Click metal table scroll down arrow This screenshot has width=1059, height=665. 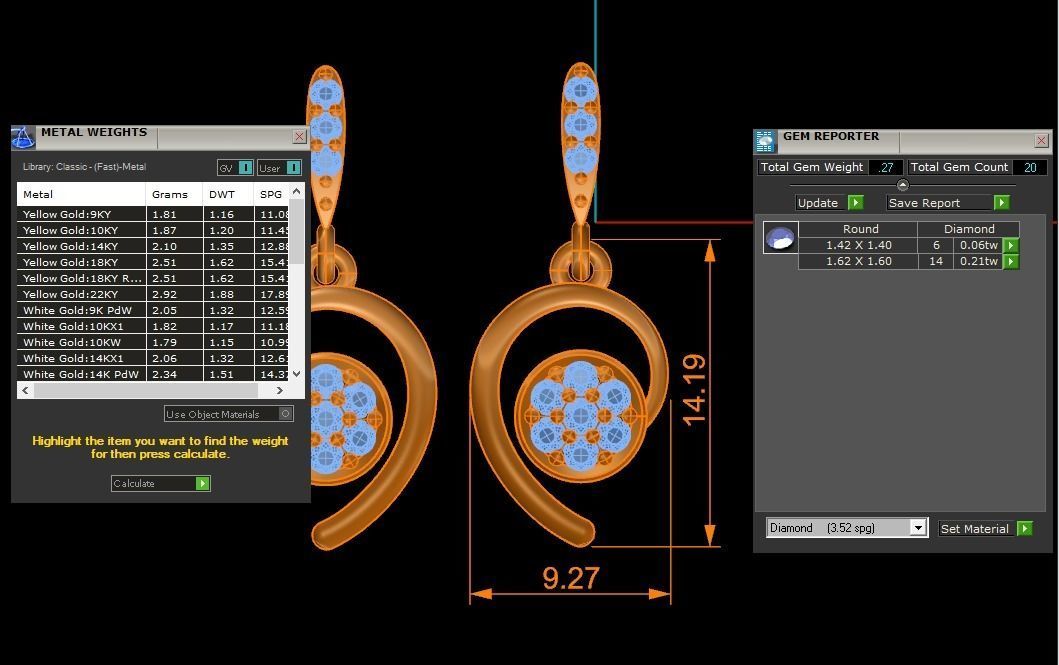(296, 373)
